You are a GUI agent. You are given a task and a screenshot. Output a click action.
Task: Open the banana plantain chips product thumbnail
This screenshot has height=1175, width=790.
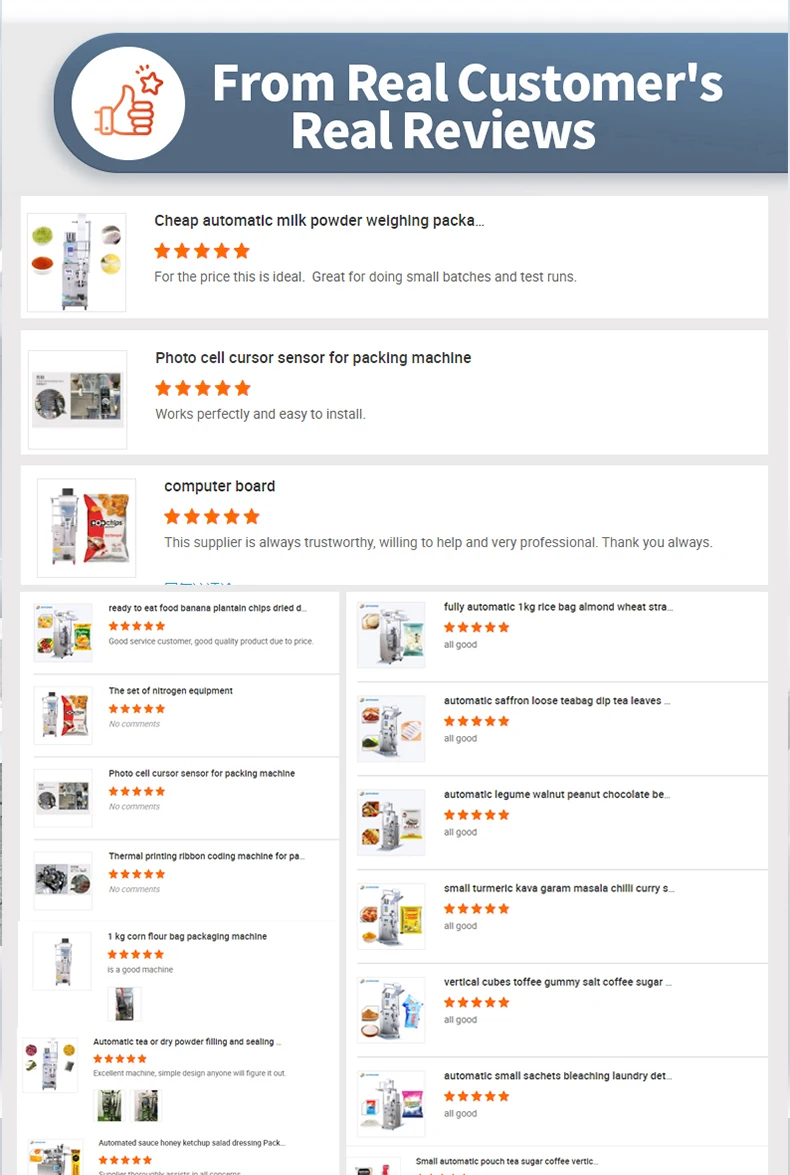[62, 632]
